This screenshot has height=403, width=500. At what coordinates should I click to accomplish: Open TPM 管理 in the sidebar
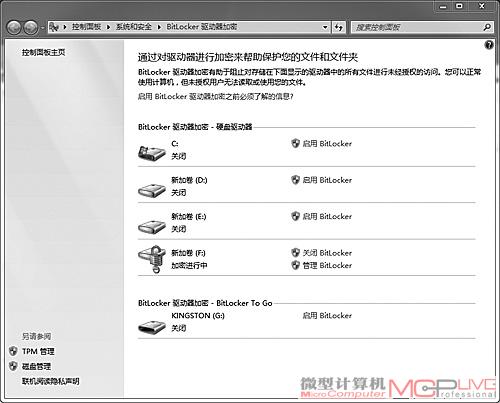pos(38,351)
